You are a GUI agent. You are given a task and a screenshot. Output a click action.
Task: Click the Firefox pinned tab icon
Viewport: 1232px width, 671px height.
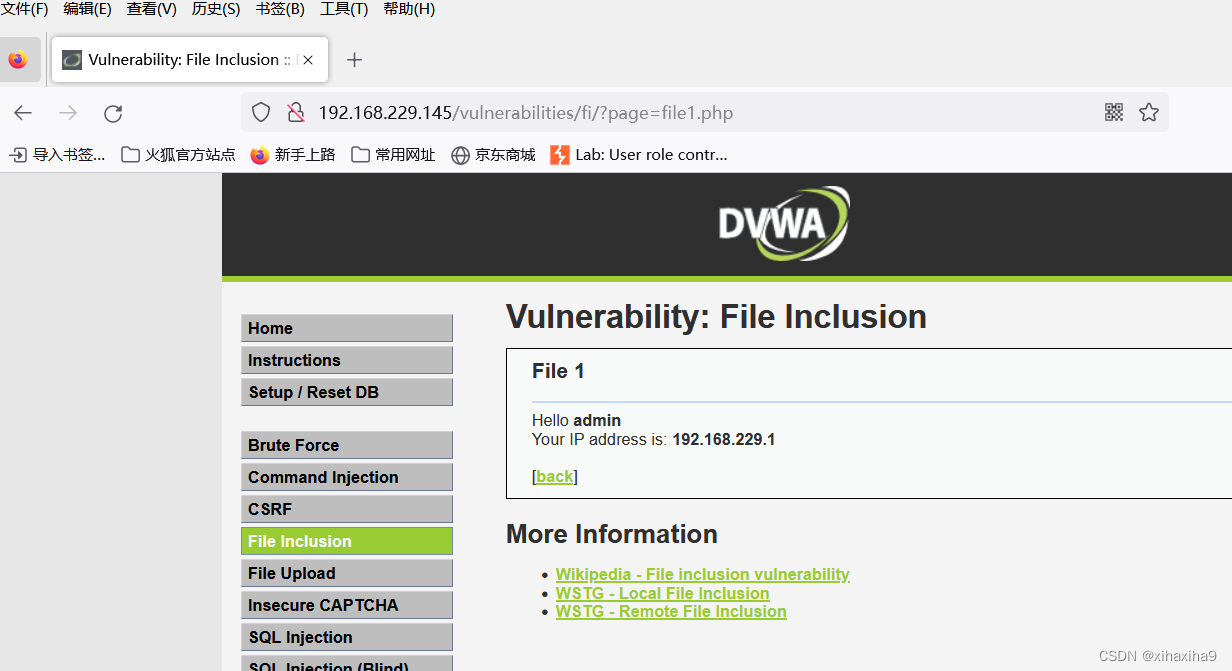[18, 60]
